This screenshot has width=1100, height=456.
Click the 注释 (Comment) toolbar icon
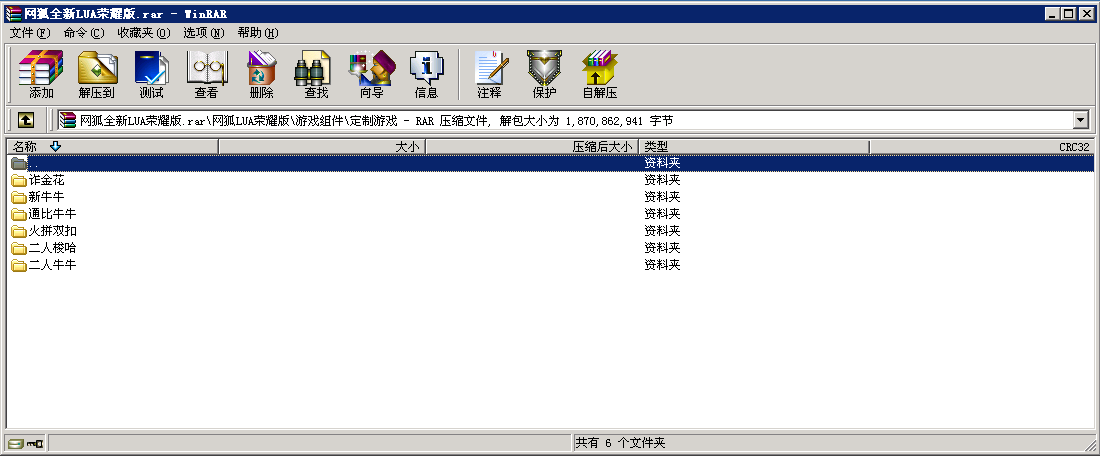(489, 74)
